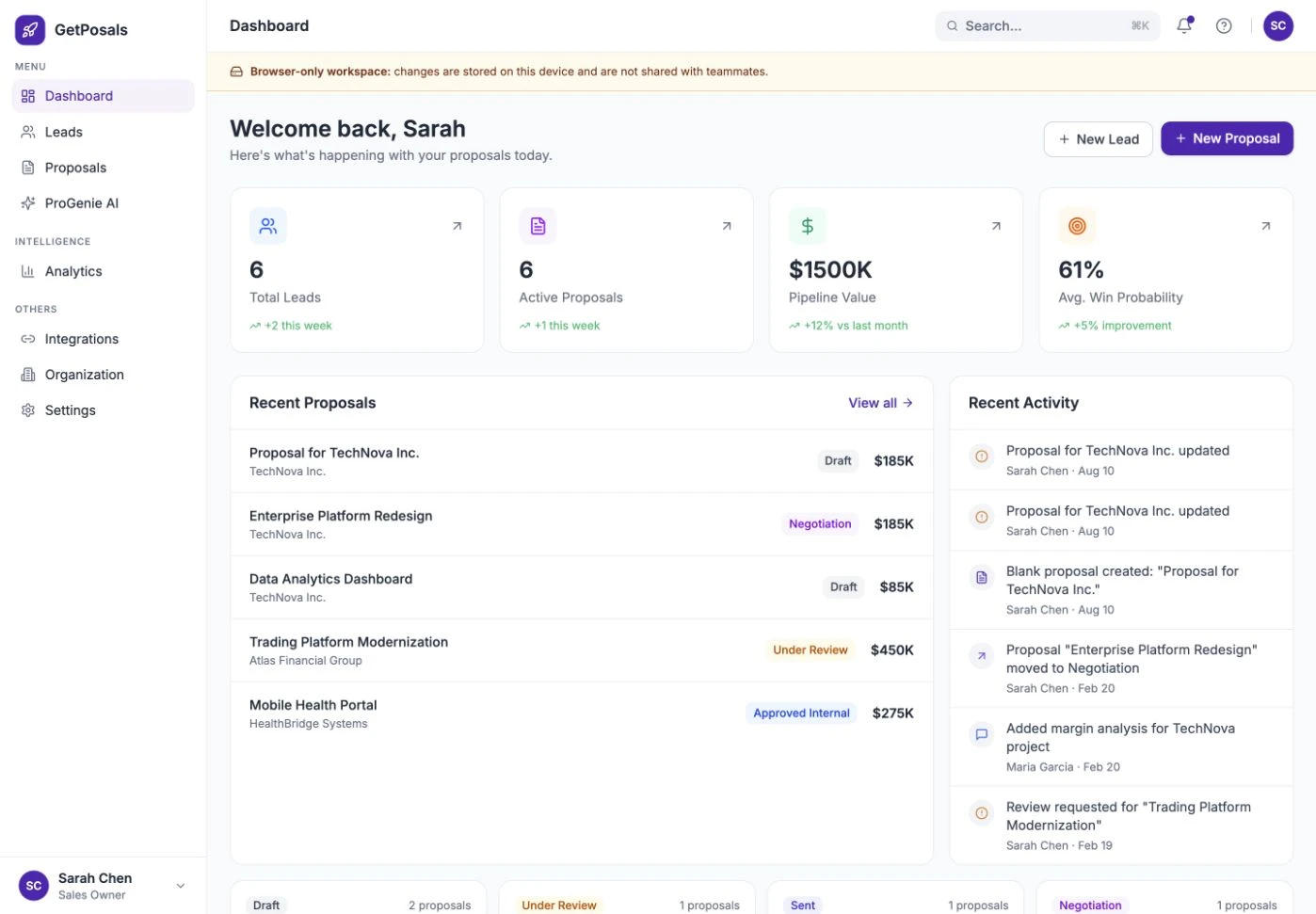Image resolution: width=1316 pixels, height=914 pixels.
Task: Click the Sent pipeline stage card
Action: [895, 897]
